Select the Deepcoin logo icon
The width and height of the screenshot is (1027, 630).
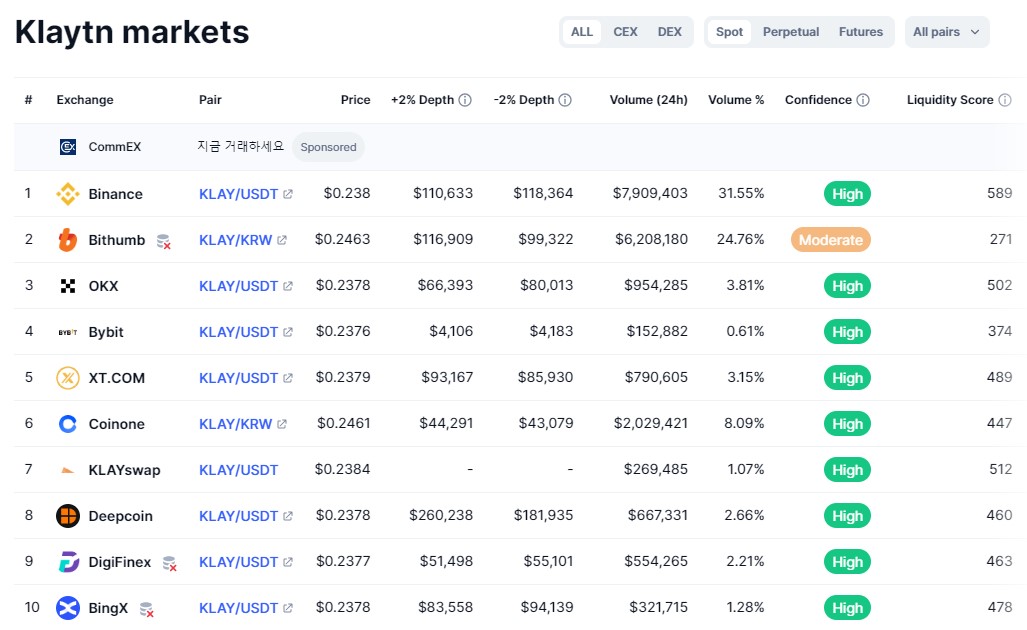point(67,516)
